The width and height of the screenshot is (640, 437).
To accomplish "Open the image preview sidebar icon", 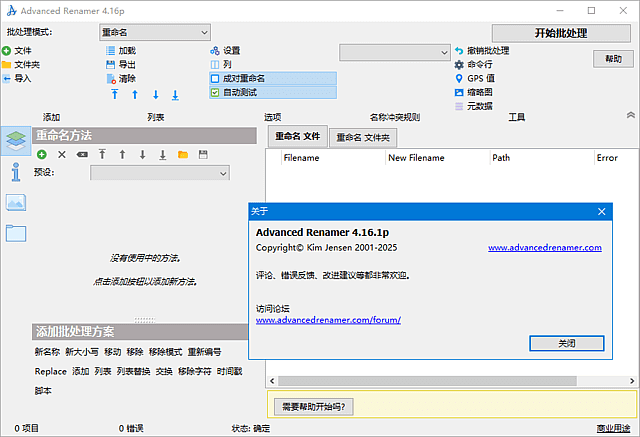I will (16, 203).
